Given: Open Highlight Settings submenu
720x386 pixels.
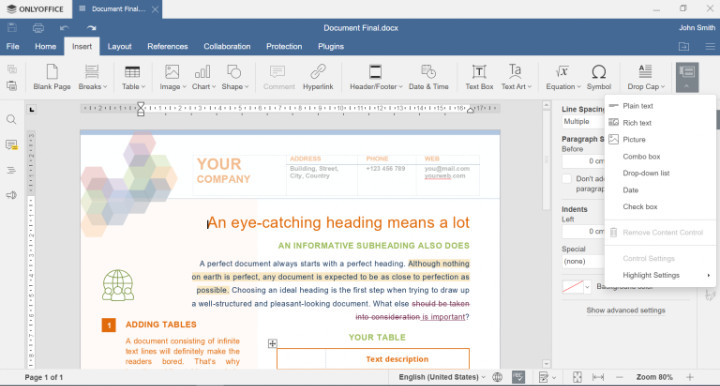Looking at the screenshot, I should [660, 275].
